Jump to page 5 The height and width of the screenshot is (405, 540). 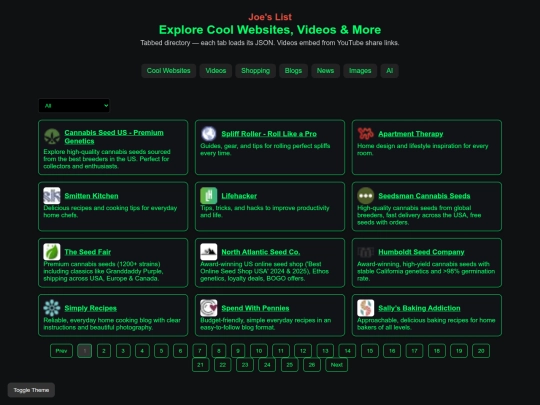pos(161,351)
